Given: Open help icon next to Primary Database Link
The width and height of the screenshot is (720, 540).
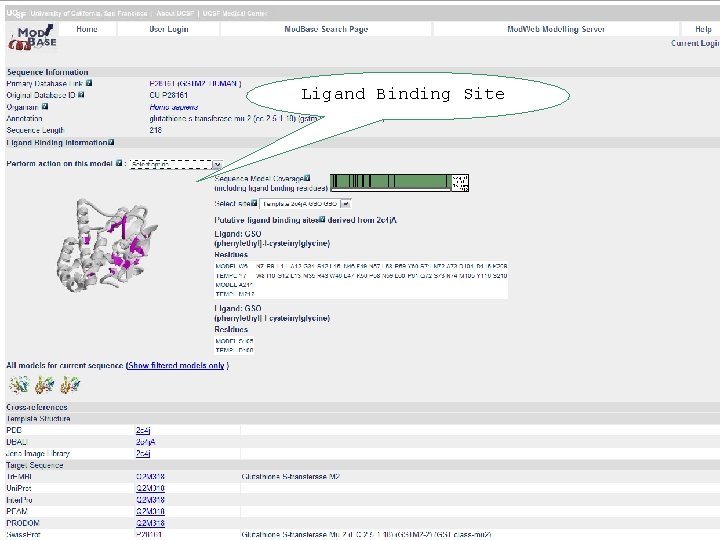Looking at the screenshot, I should tap(89, 83).
